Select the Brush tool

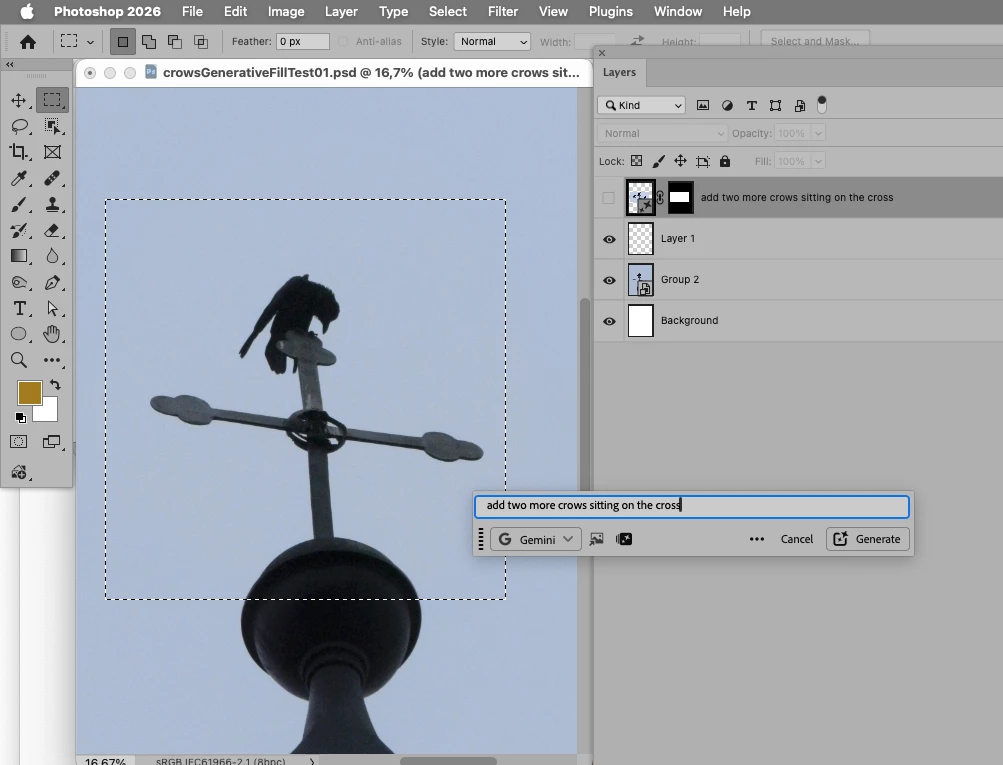click(19, 205)
